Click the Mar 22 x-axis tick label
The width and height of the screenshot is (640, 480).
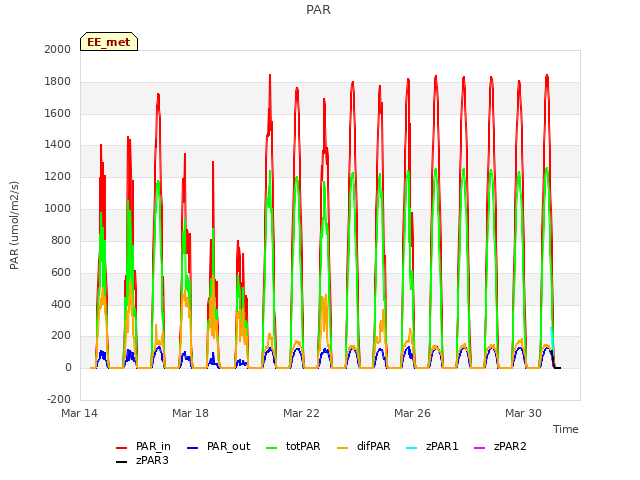[301, 413]
